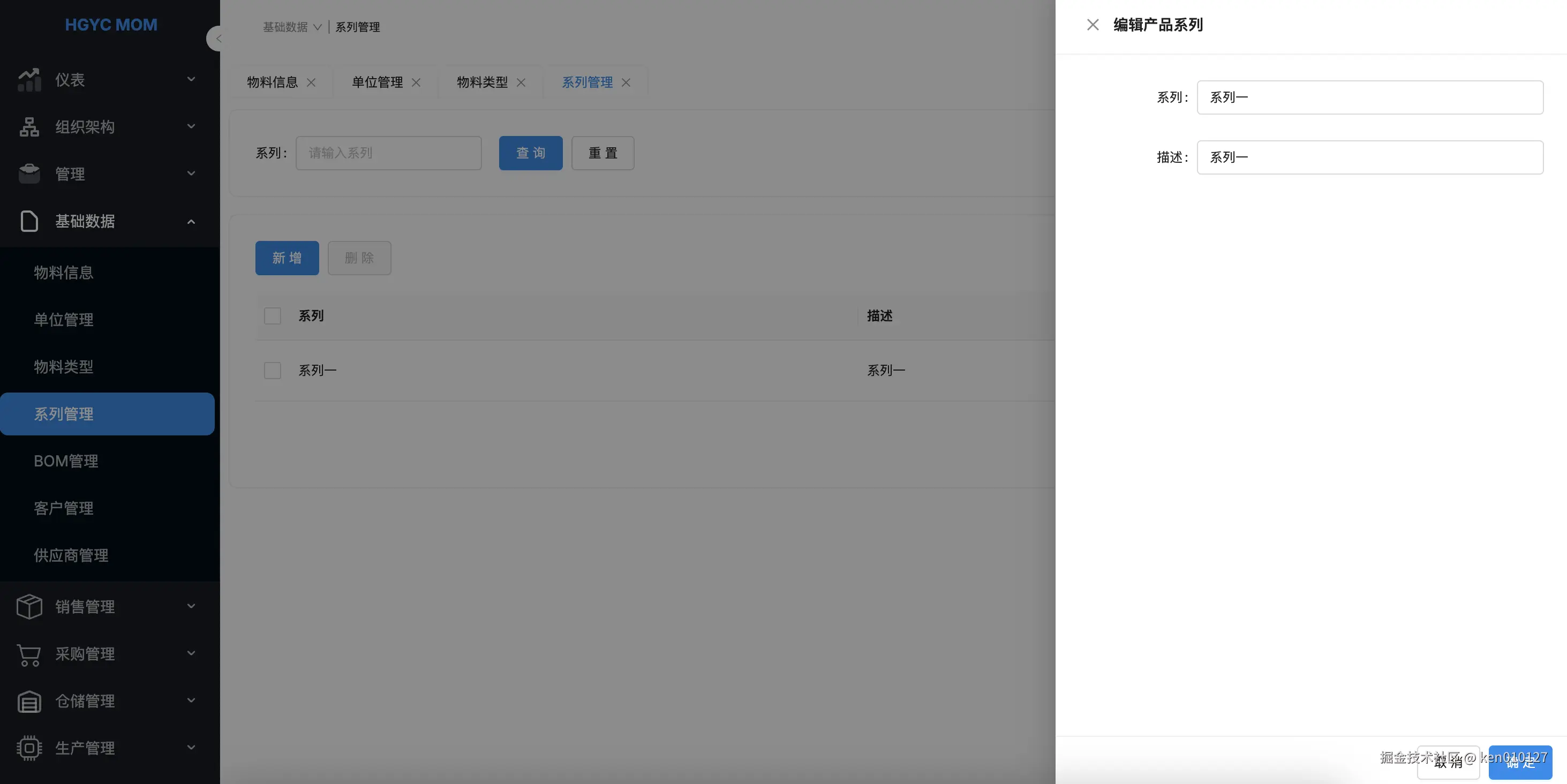This screenshot has height=784, width=1567.
Task: Open the 基础数据 breadcrumb dropdown
Action: click(x=292, y=27)
